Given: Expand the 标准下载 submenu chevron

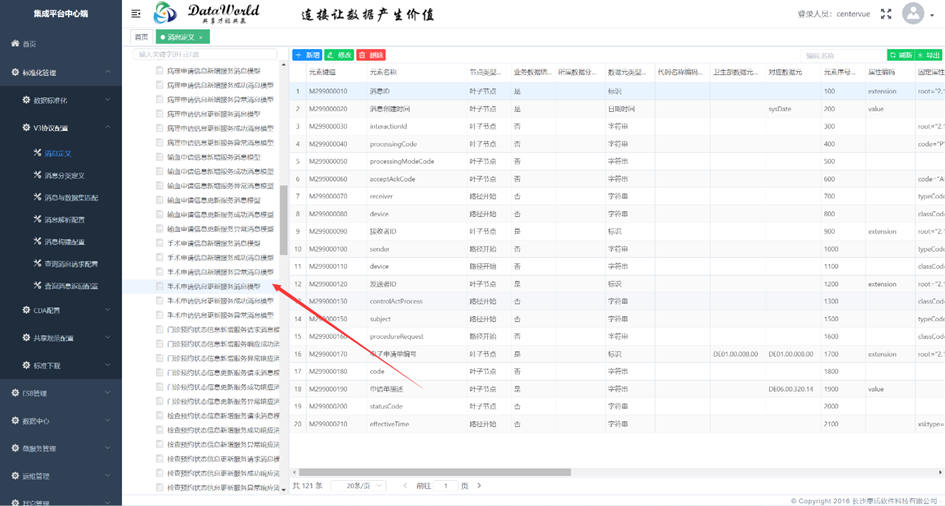Looking at the screenshot, I should click(108, 365).
